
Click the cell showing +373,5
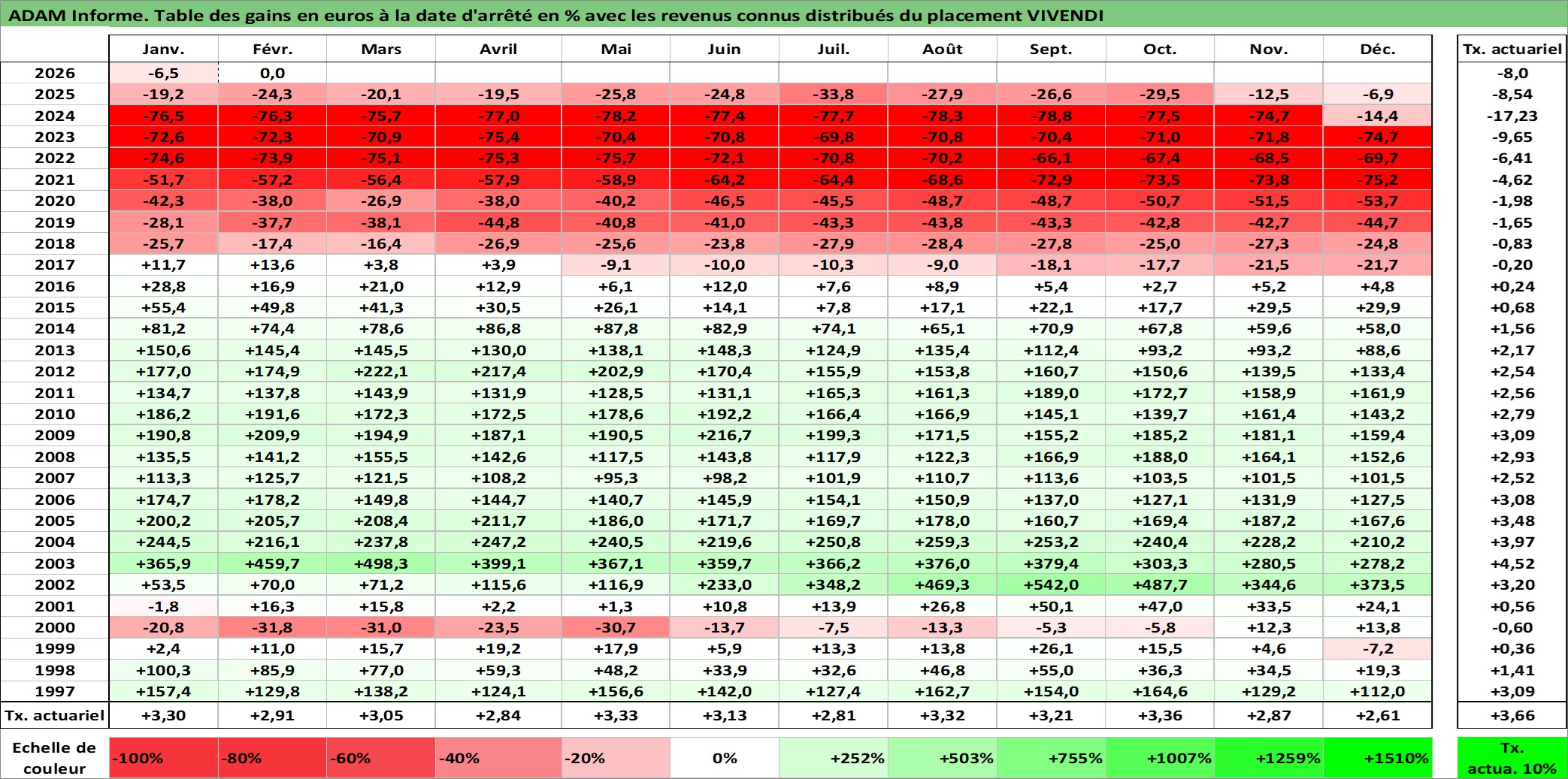1378,584
